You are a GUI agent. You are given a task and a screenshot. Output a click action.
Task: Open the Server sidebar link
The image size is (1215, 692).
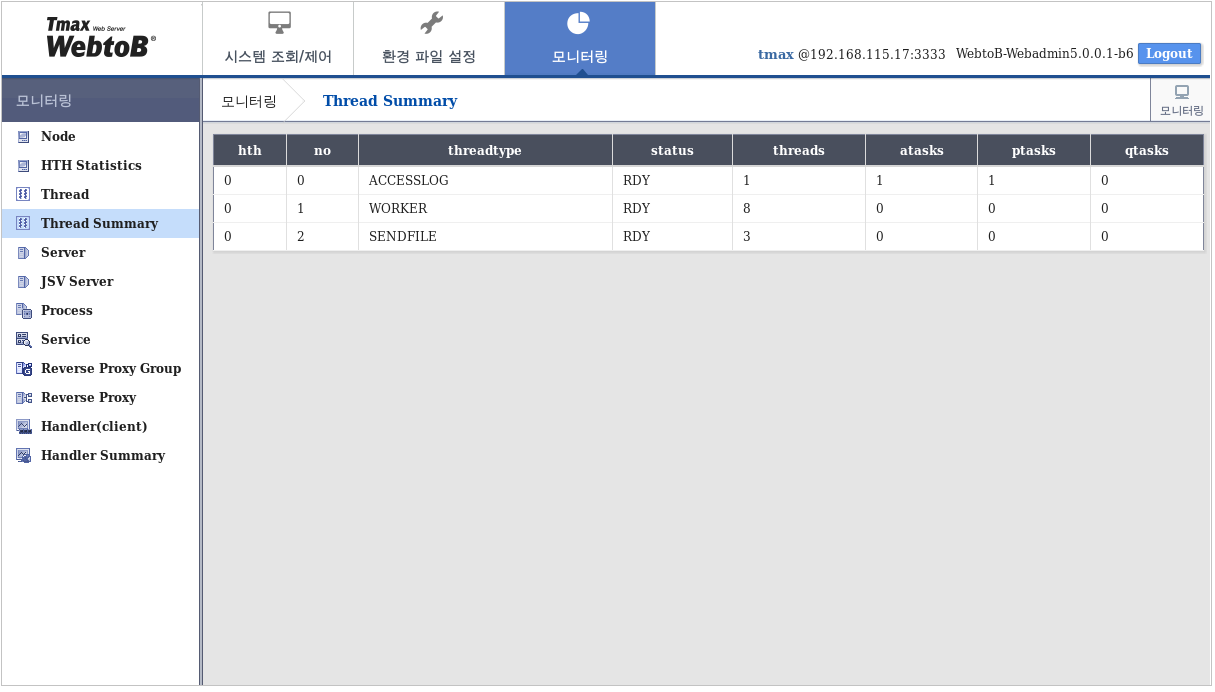(63, 253)
